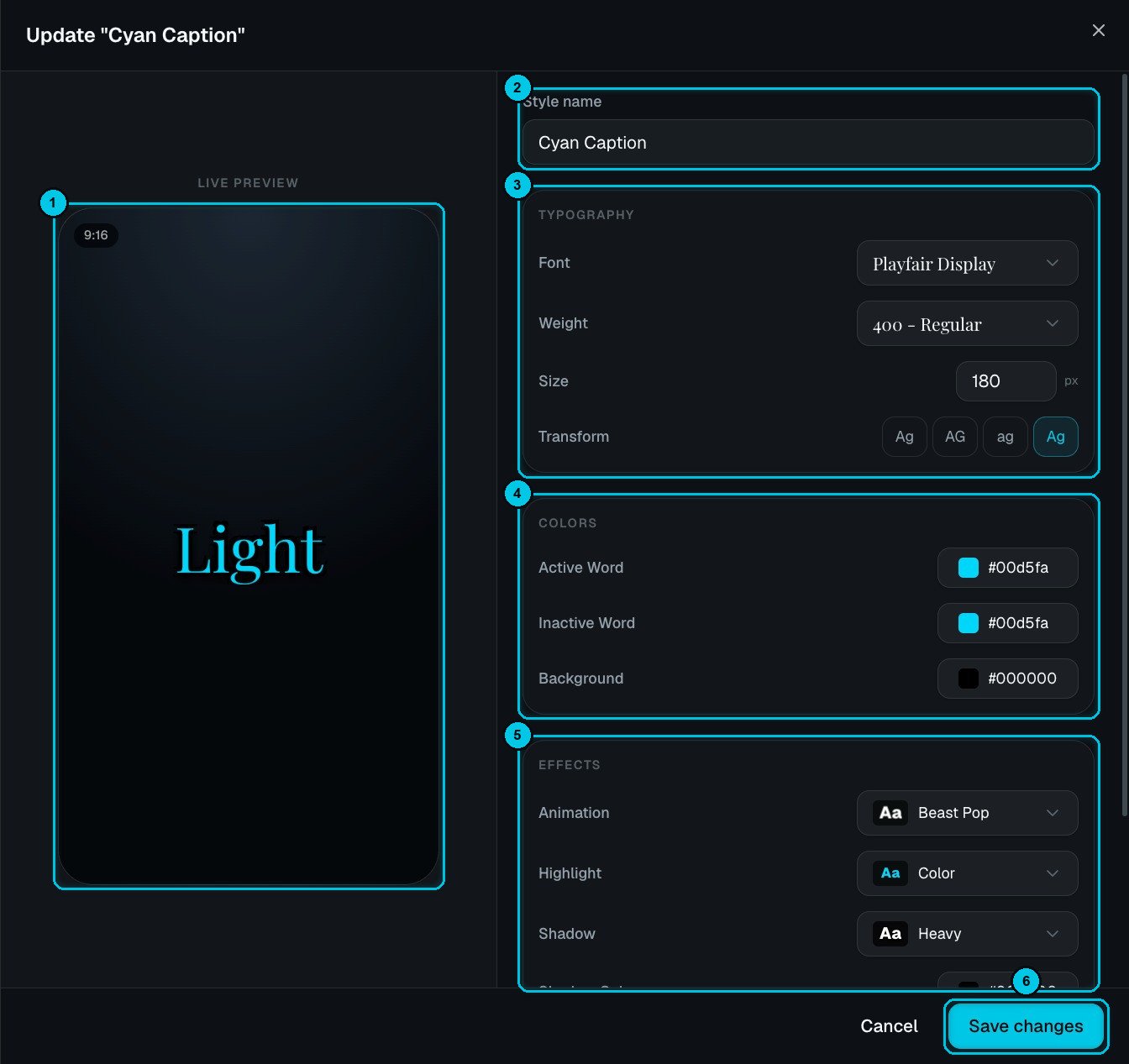Save changes to the caption style

click(1026, 1026)
